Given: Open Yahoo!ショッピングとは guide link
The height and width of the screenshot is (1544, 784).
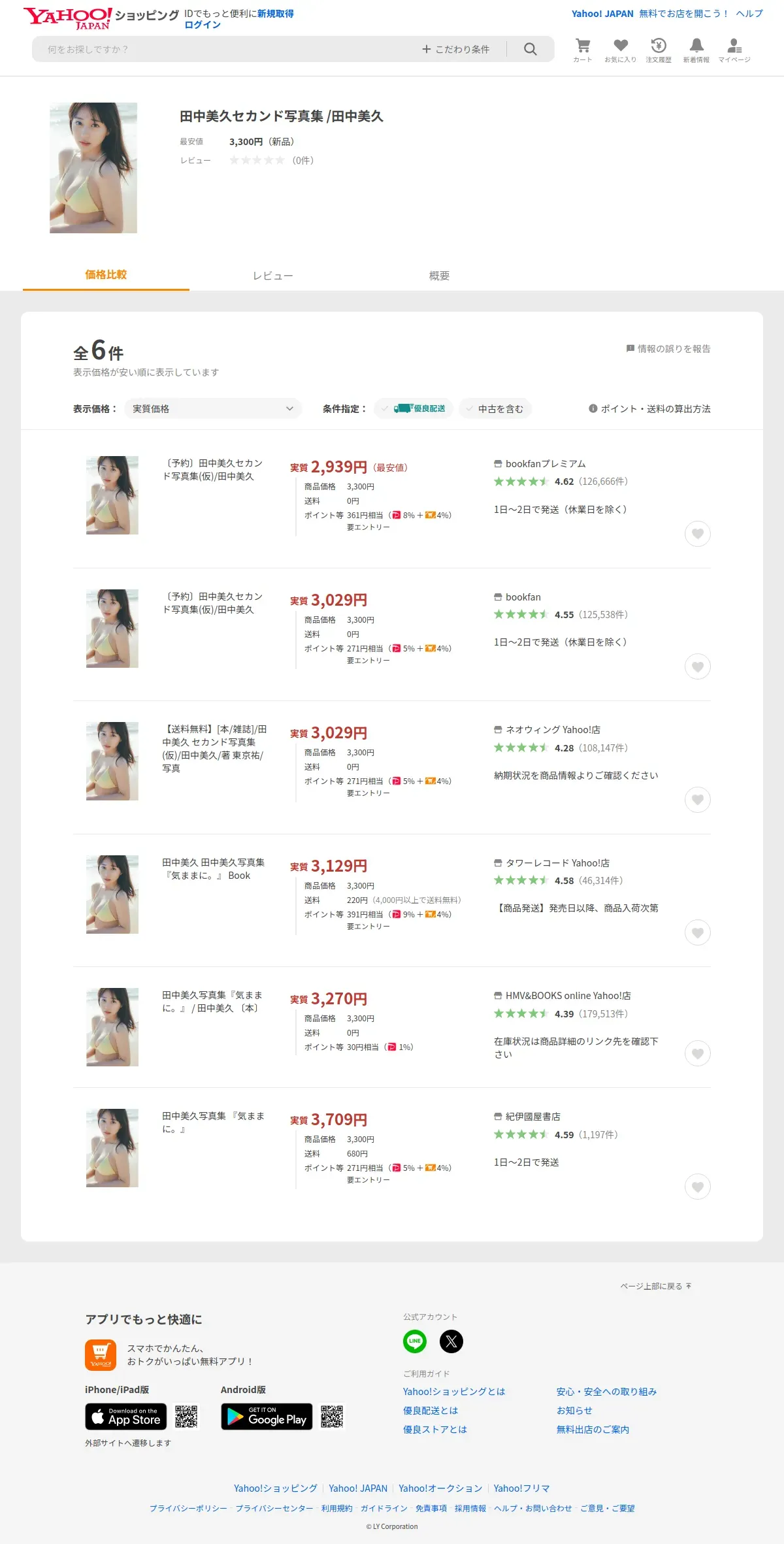Looking at the screenshot, I should 454,1392.
